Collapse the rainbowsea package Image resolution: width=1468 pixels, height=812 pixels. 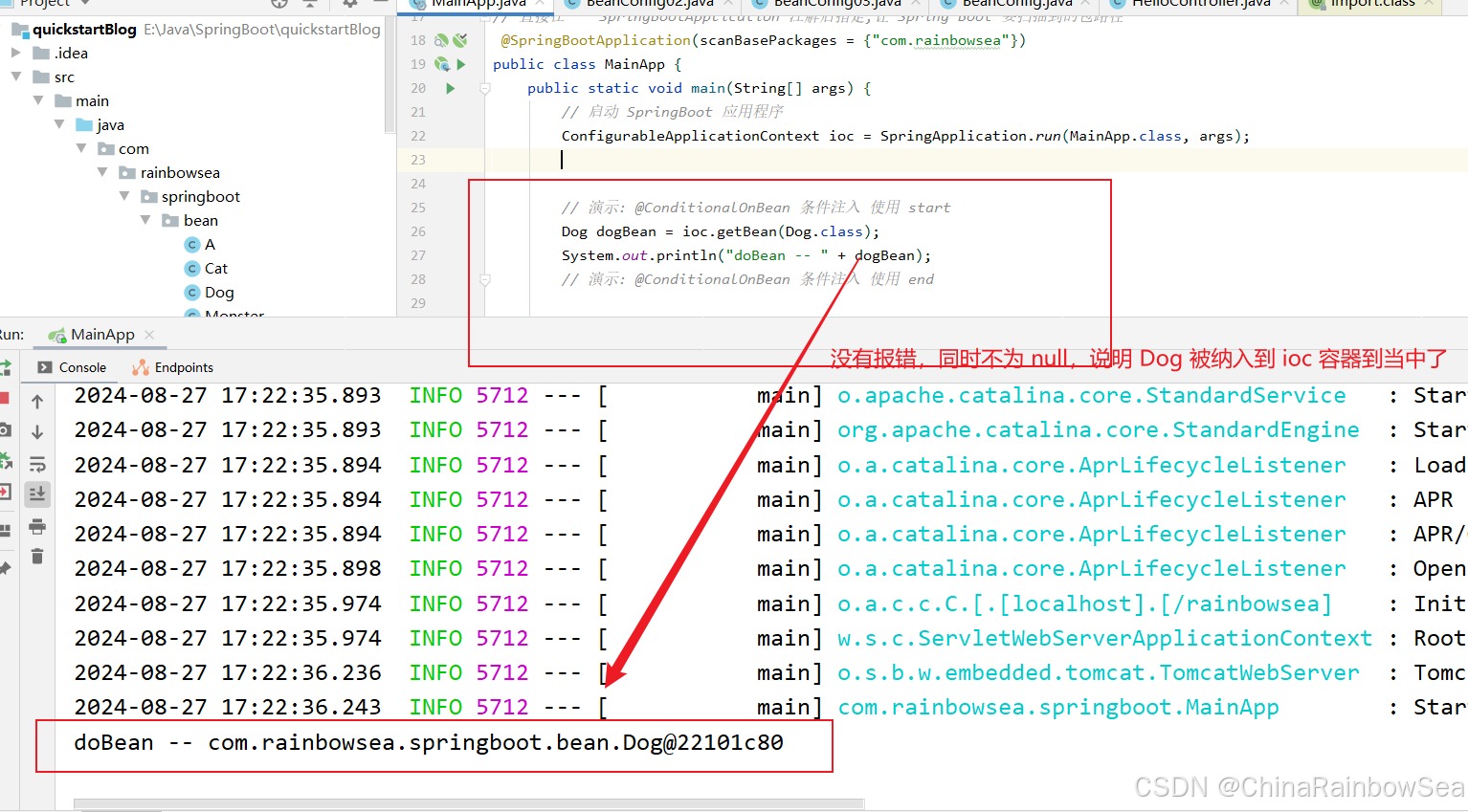pos(102,172)
